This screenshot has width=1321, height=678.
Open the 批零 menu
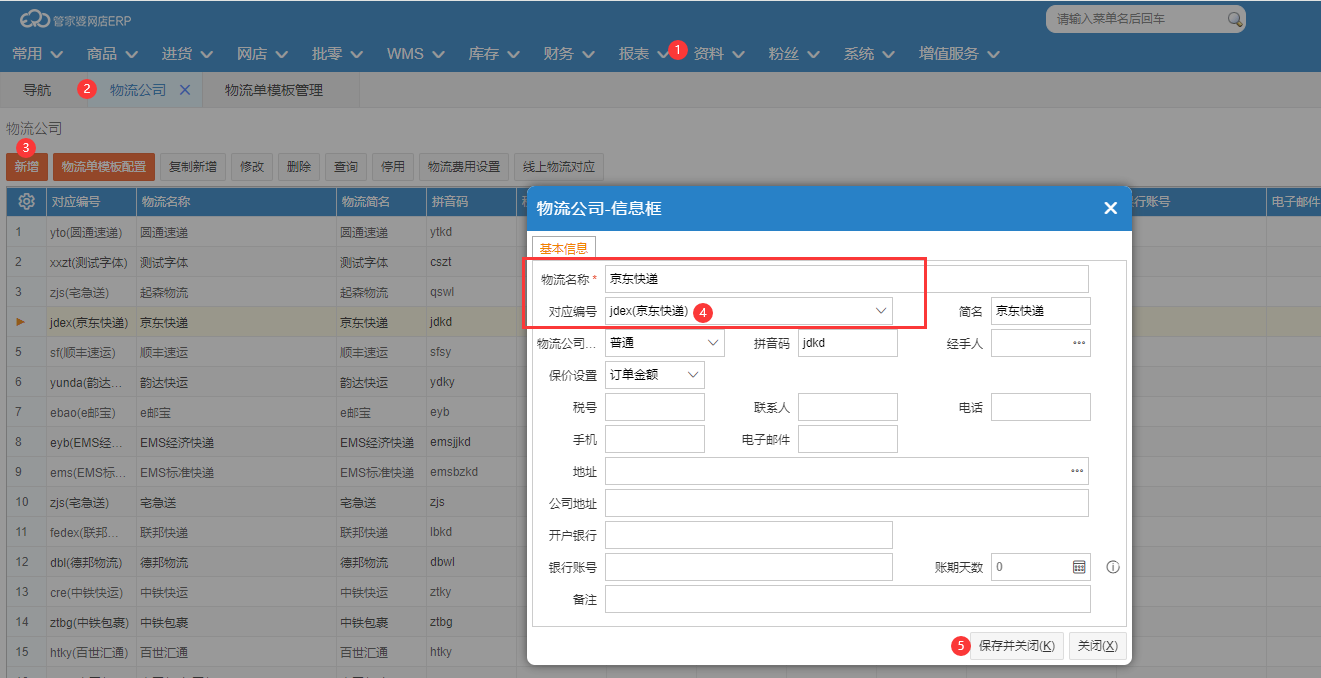337,54
